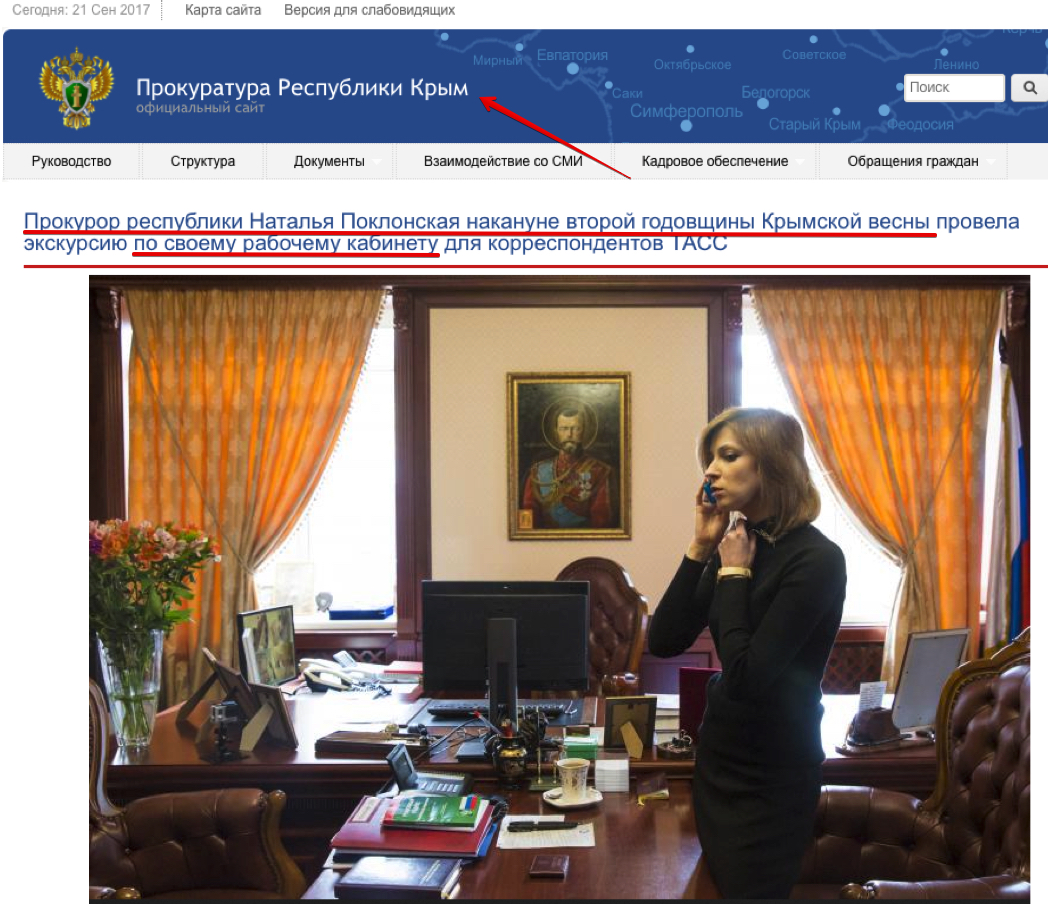Click the Сегодня: 21 Сен 2017 date text
Viewport: 1048px width, 918px height.
81,10
